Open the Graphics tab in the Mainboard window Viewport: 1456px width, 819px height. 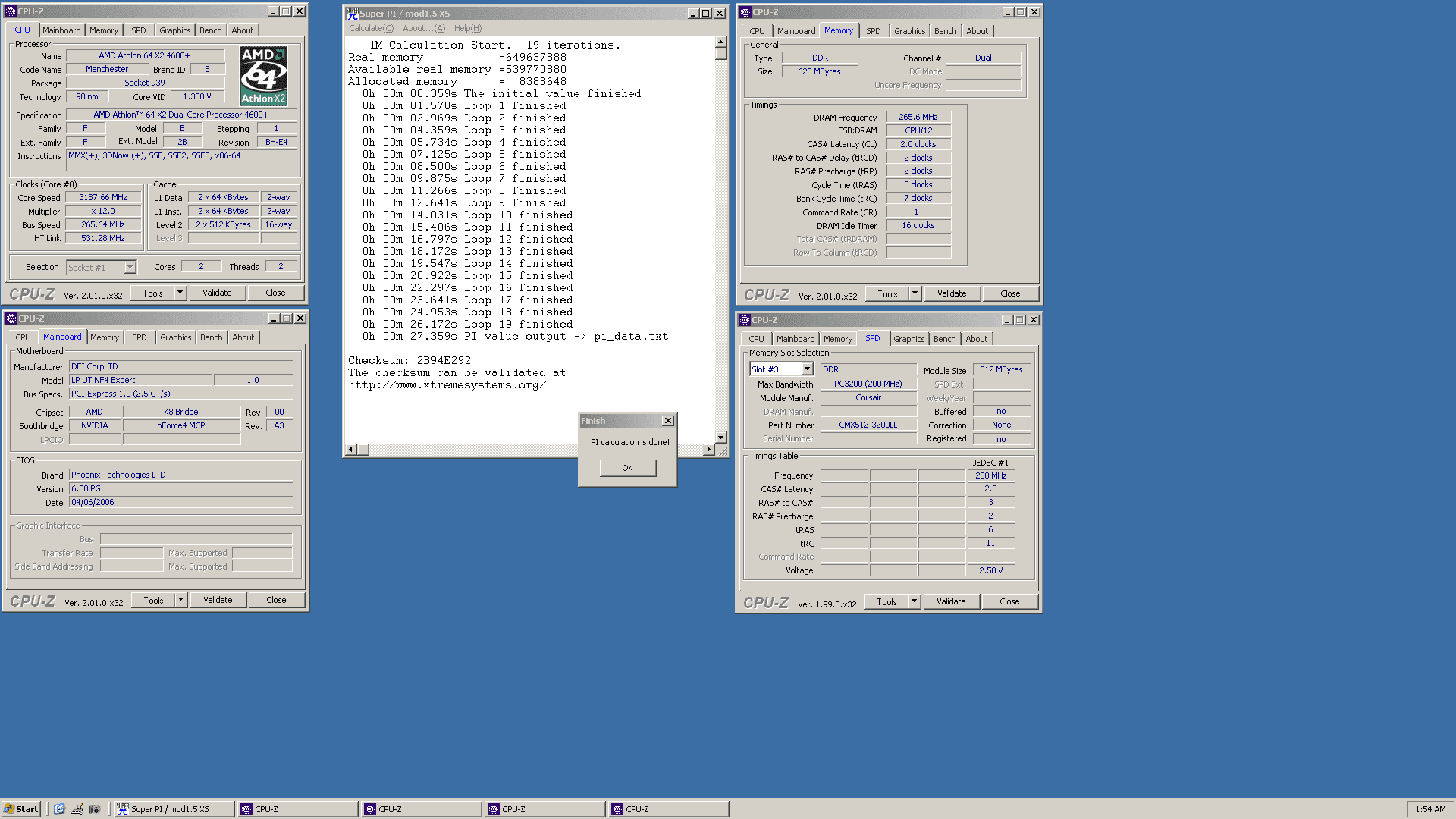tap(176, 337)
